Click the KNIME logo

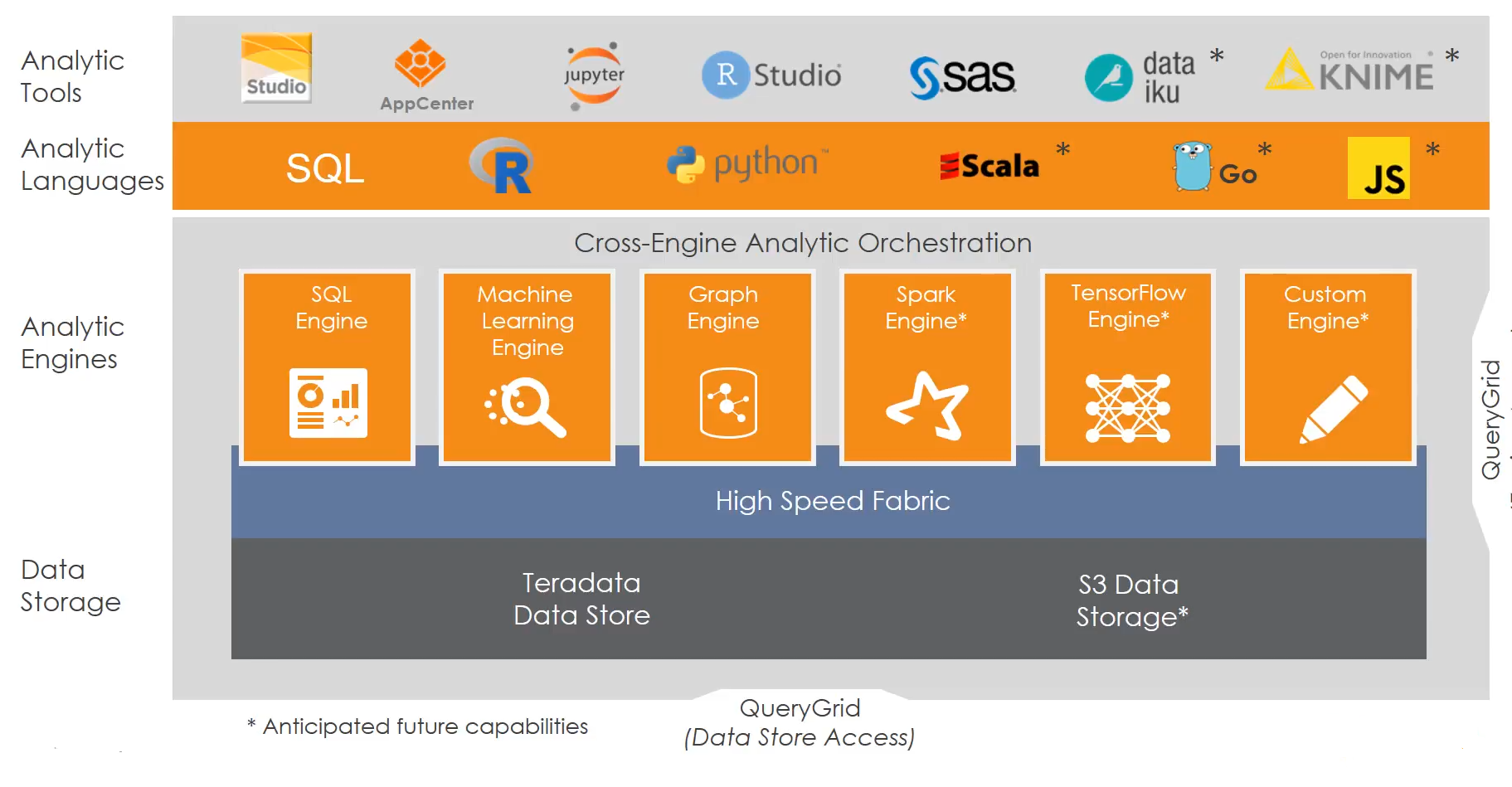click(x=1349, y=70)
